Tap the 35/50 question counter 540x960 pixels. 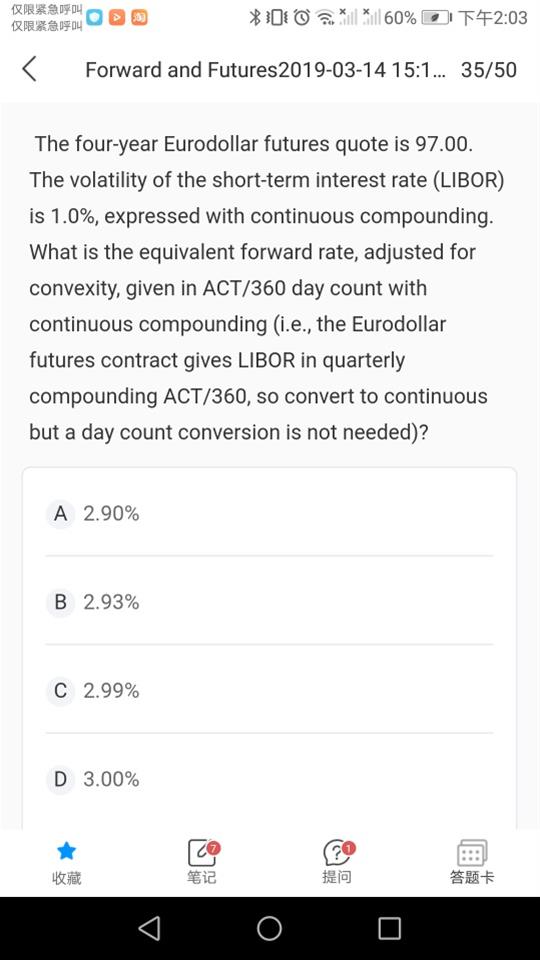tap(489, 70)
